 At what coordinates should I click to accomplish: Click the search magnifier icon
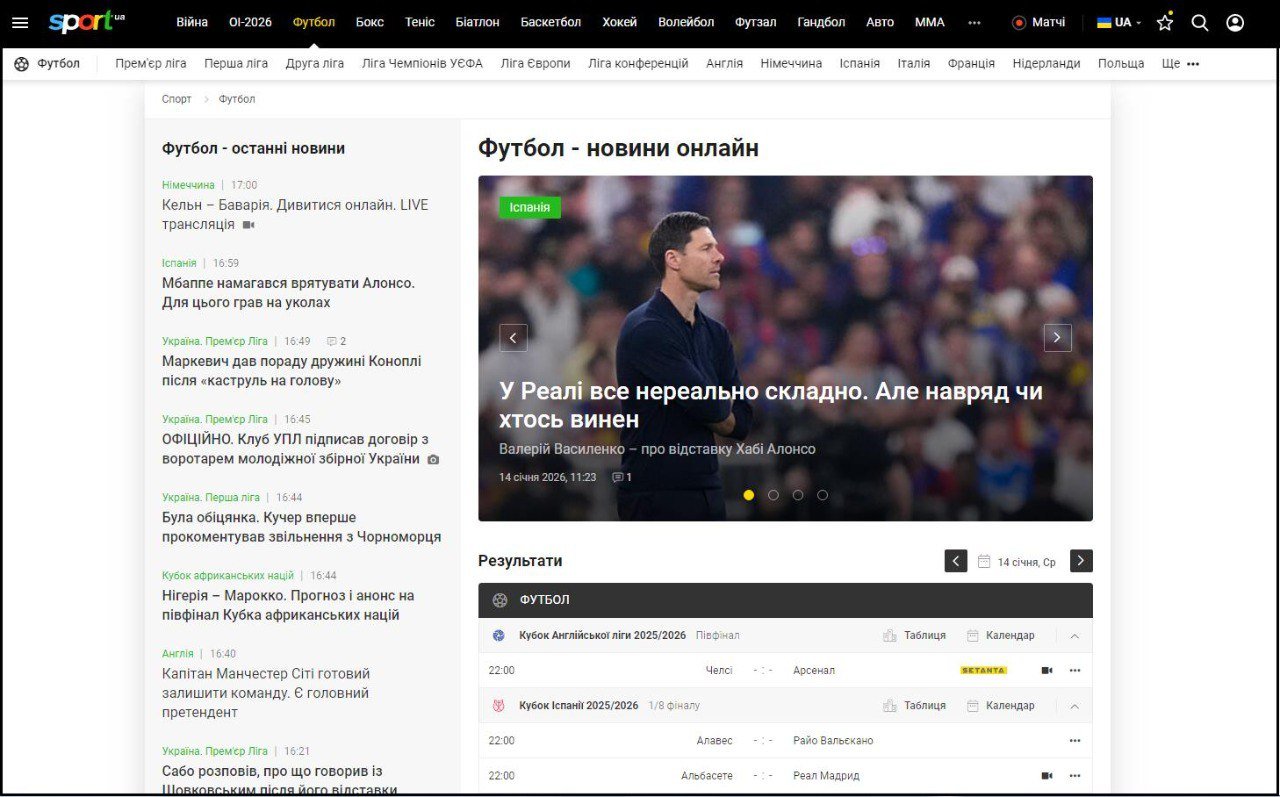(1200, 22)
